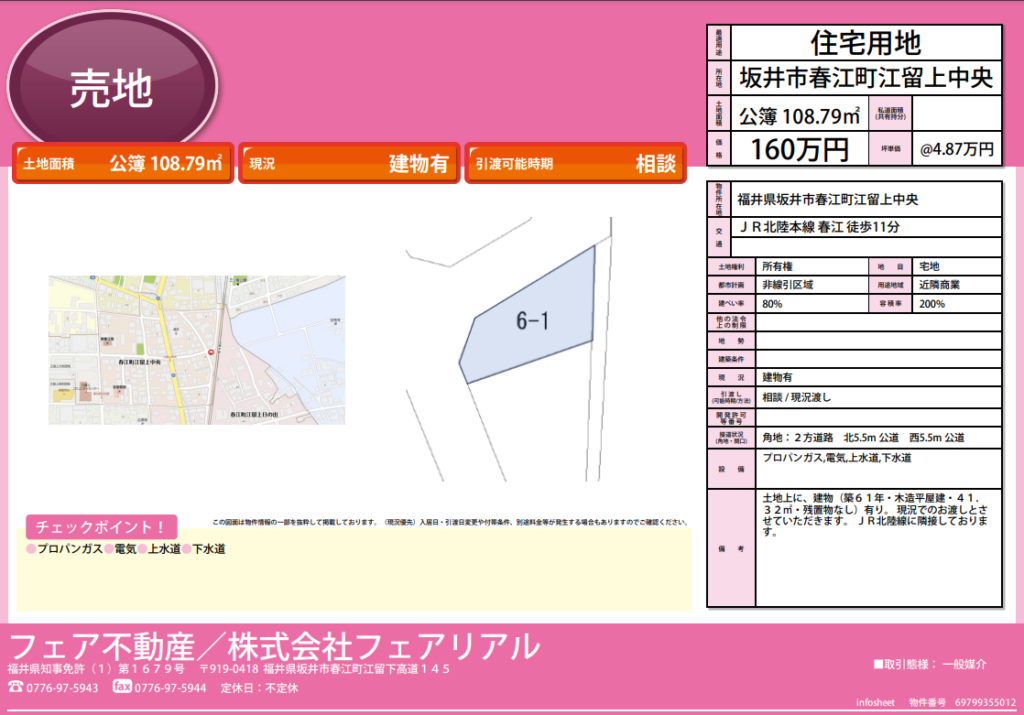This screenshot has width=1024, height=715.
Task: Click the 坂井市春江町江留上中央 location cell
Action: pos(866,78)
